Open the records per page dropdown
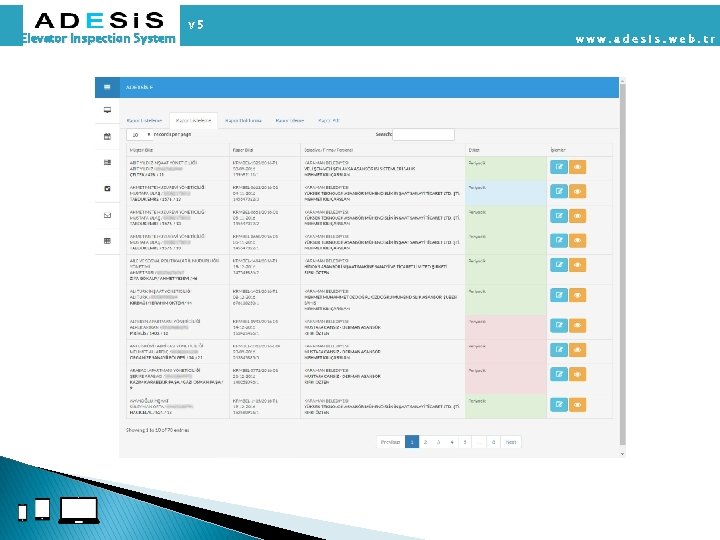The height and width of the screenshot is (540, 720). (x=140, y=135)
